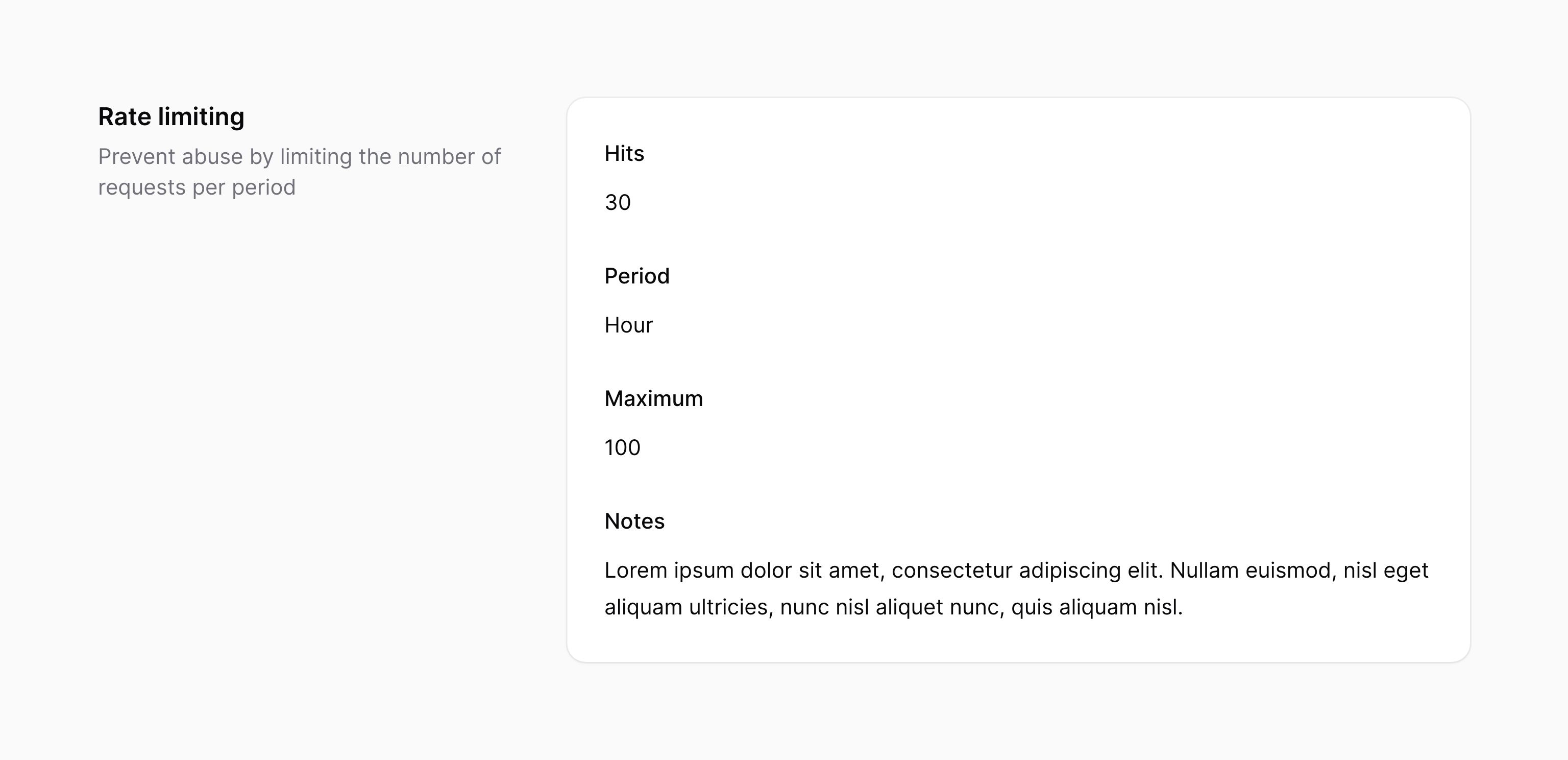Viewport: 1568px width, 760px height.
Task: Click the 'Prevent abuse' words in the description
Action: [x=170, y=156]
